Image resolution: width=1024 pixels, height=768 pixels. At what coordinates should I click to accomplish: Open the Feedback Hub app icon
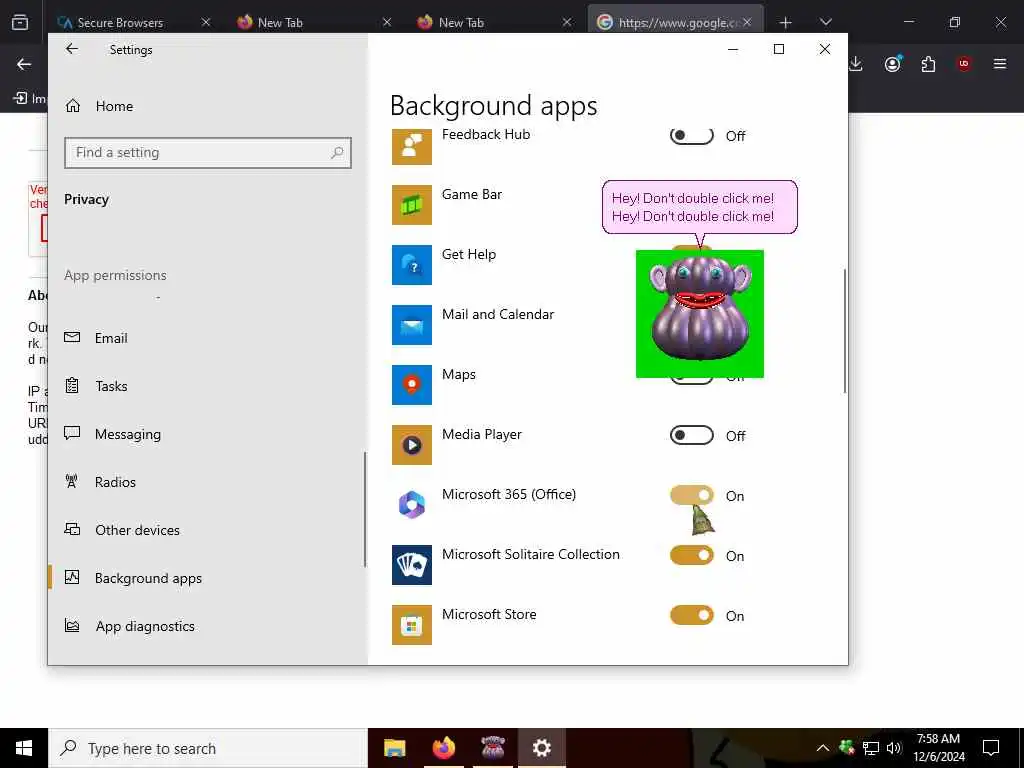[411, 146]
